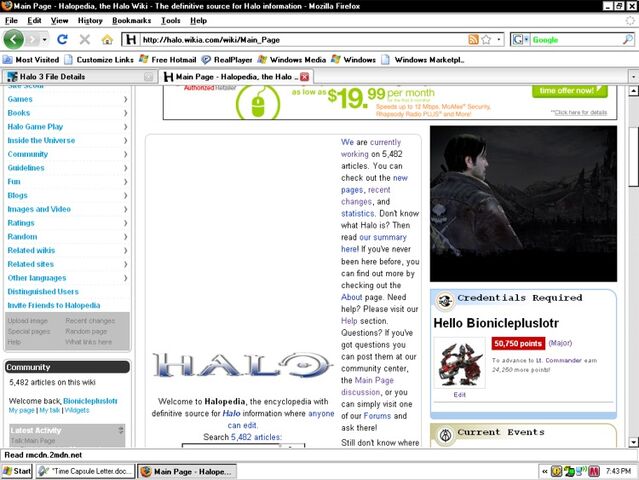Screen dimensions: 639x480
Task: Expand the Halo Game Play submenu
Action: point(125,127)
